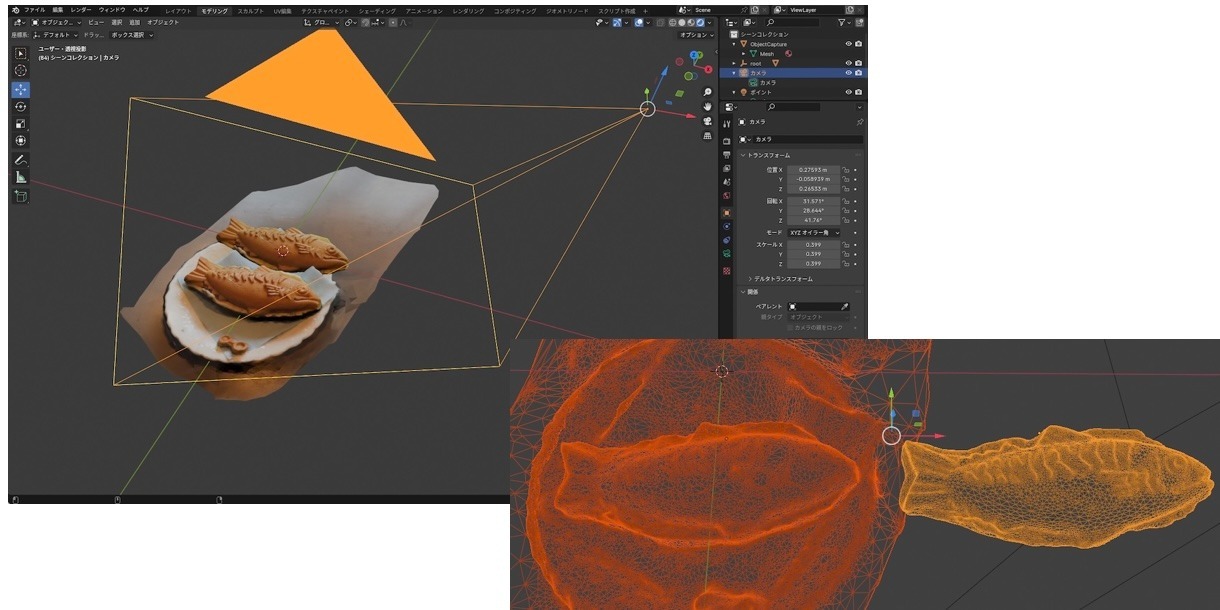Hide ObjectCapture using its eye icon

click(848, 44)
